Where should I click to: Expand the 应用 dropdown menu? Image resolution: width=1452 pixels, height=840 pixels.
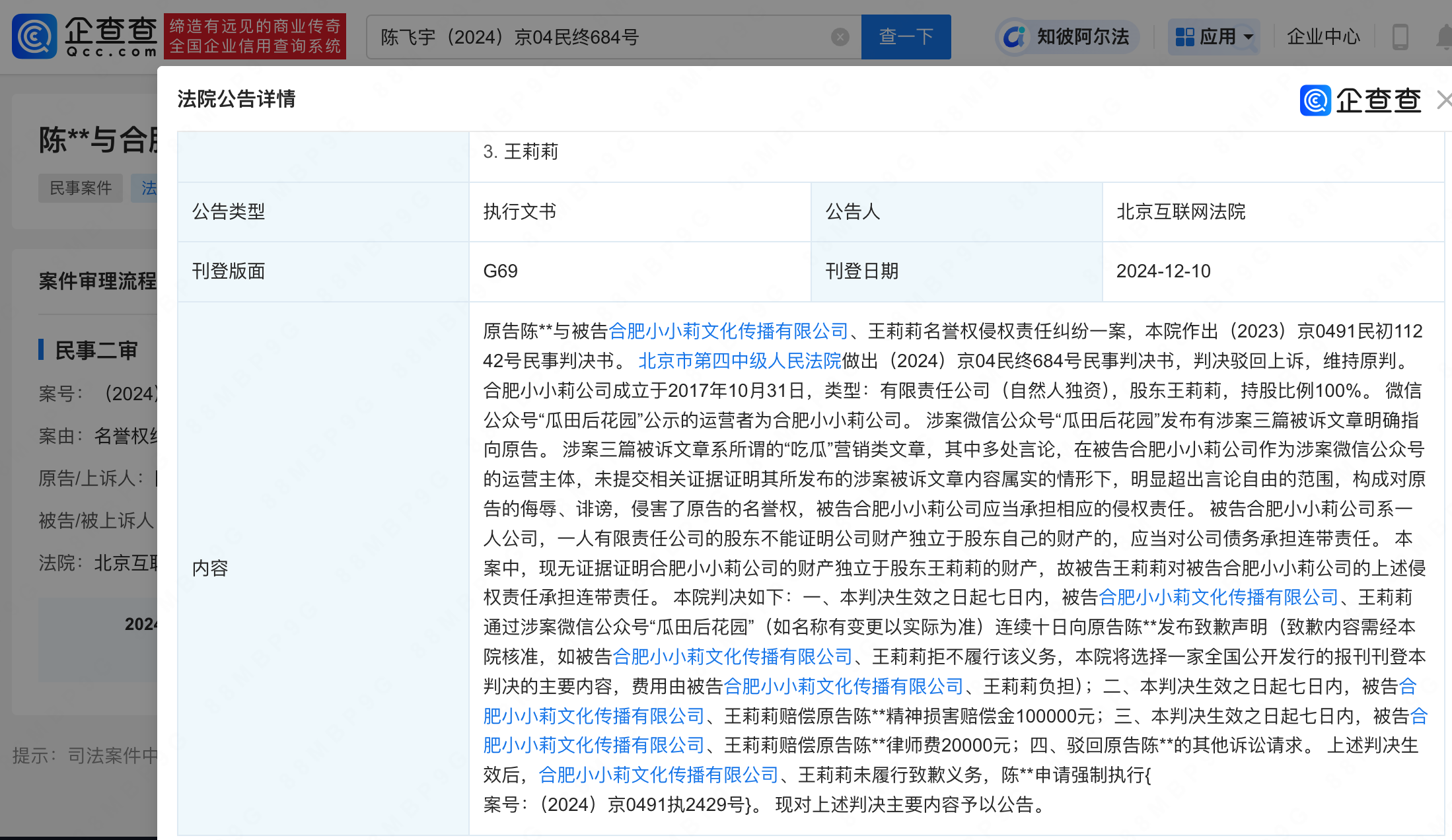pyautogui.click(x=1214, y=37)
